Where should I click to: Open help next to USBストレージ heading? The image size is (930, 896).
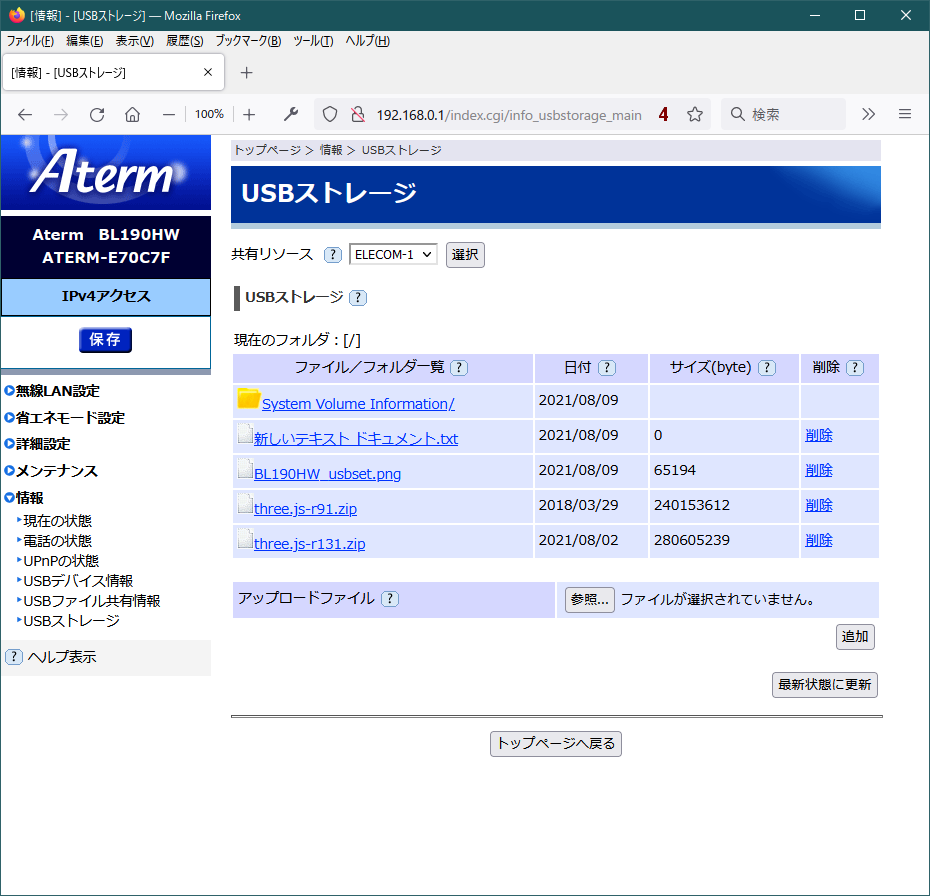coord(358,298)
